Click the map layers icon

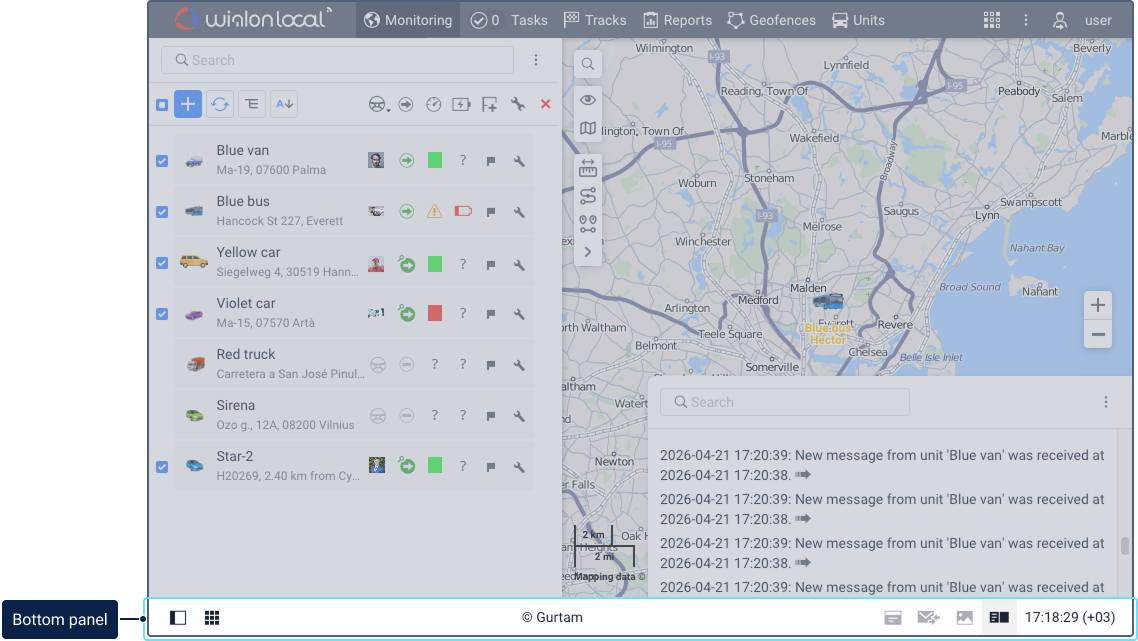point(588,128)
